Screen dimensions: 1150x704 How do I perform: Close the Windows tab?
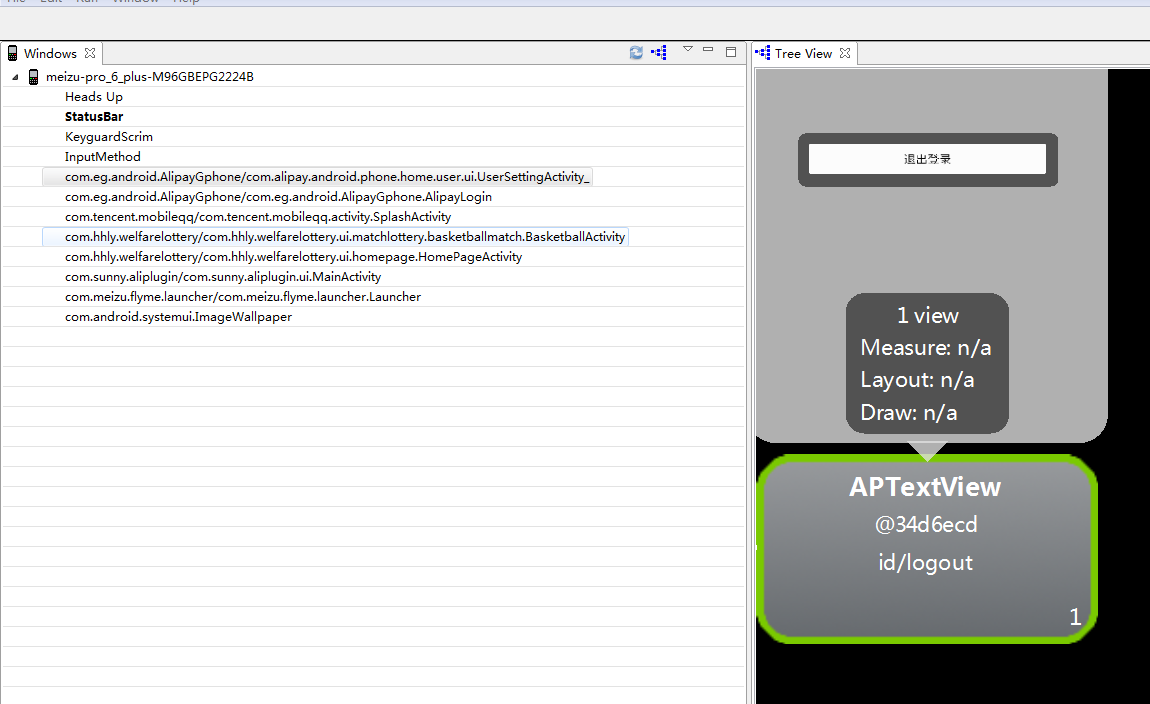pyautogui.click(x=90, y=53)
